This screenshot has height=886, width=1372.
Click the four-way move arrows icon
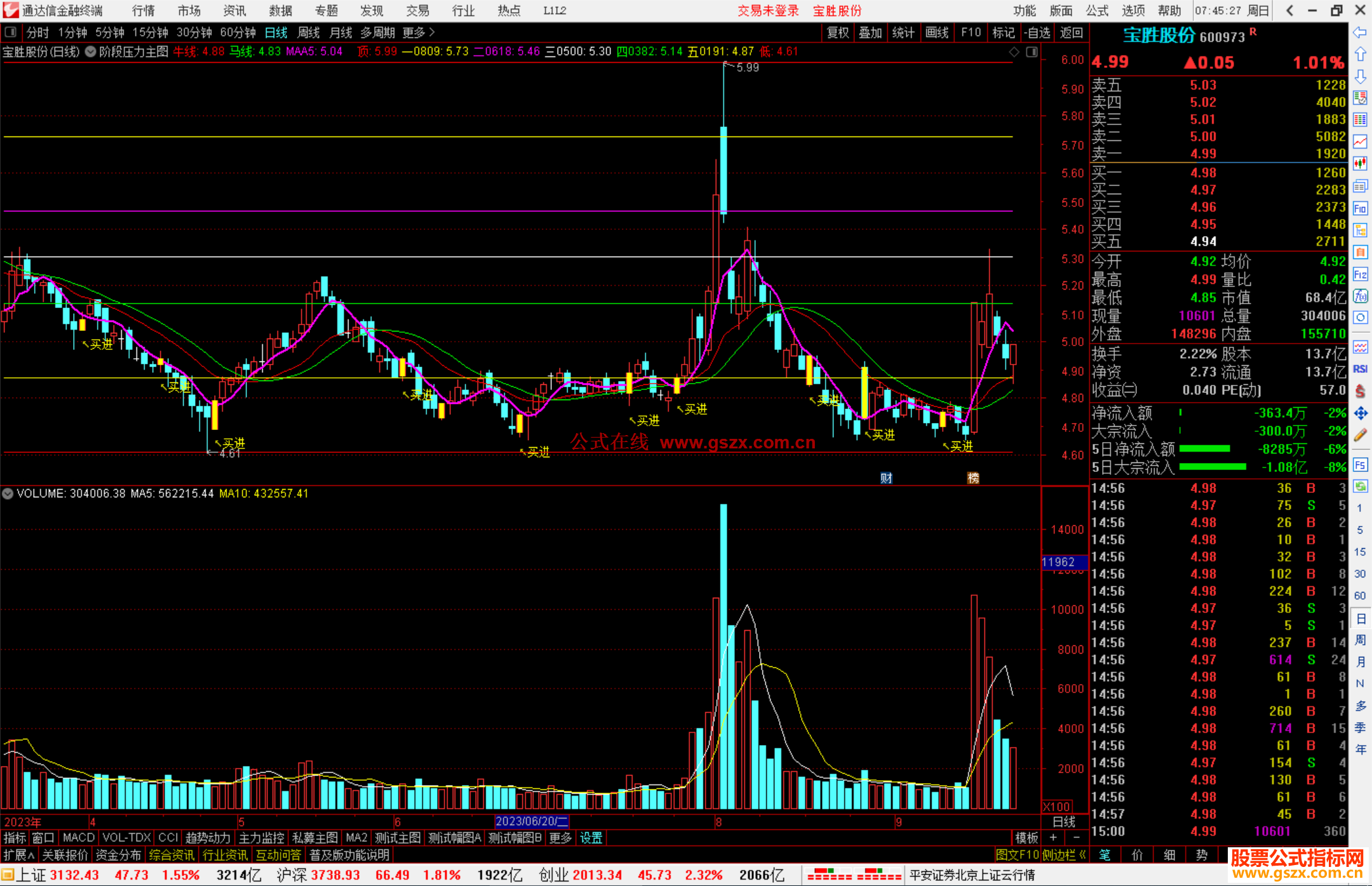pos(1360,413)
